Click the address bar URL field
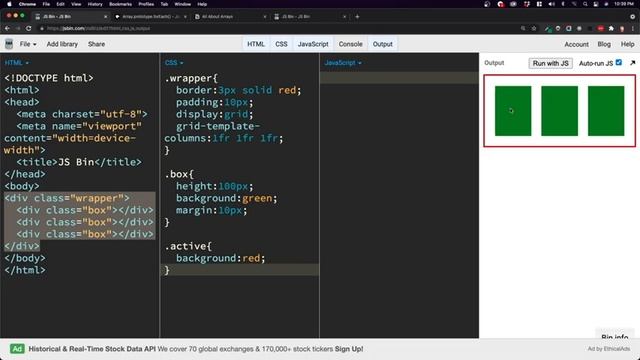Viewport: 640px width, 360px height. [282, 28]
